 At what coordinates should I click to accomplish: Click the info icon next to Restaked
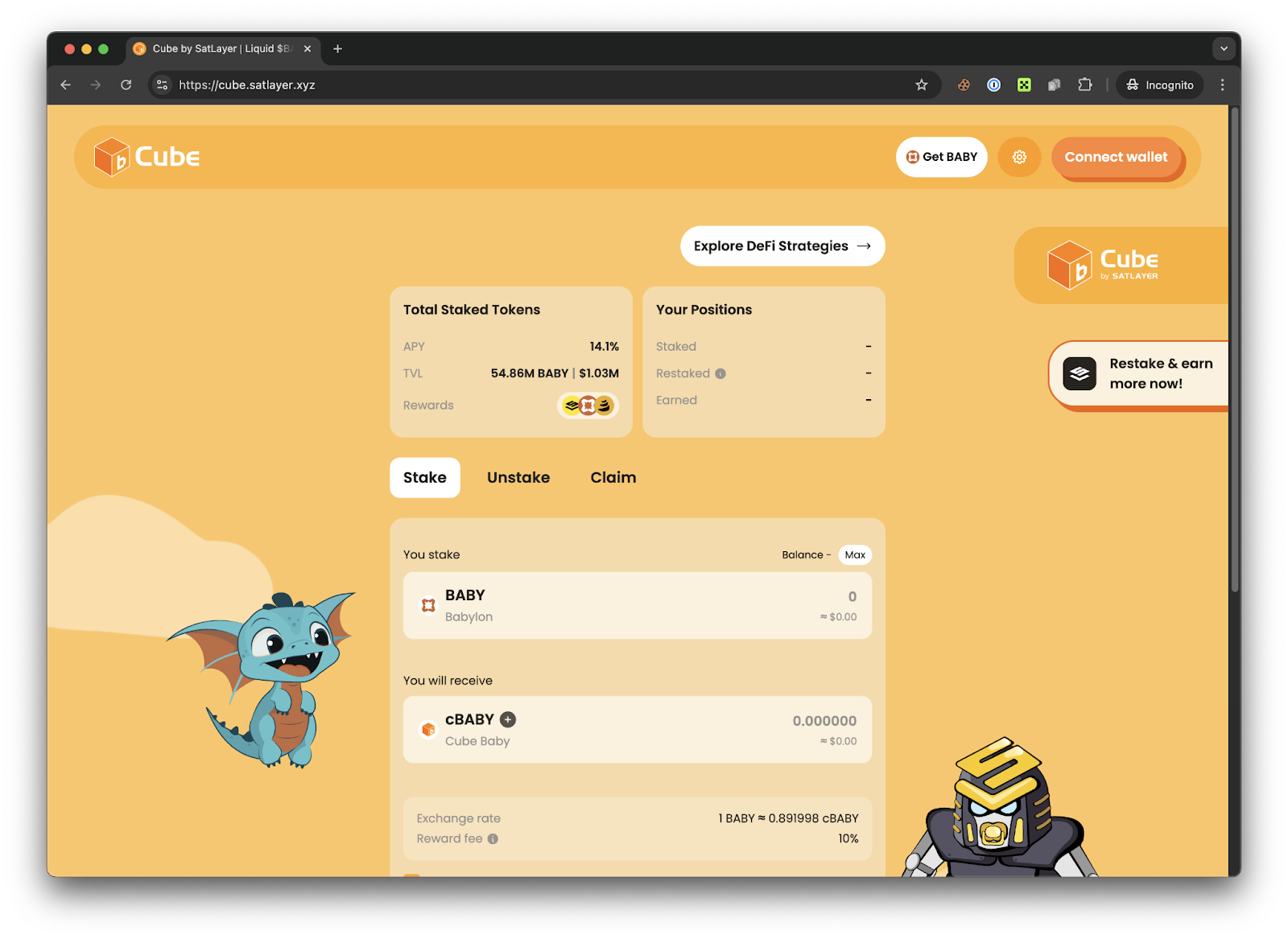coord(719,373)
